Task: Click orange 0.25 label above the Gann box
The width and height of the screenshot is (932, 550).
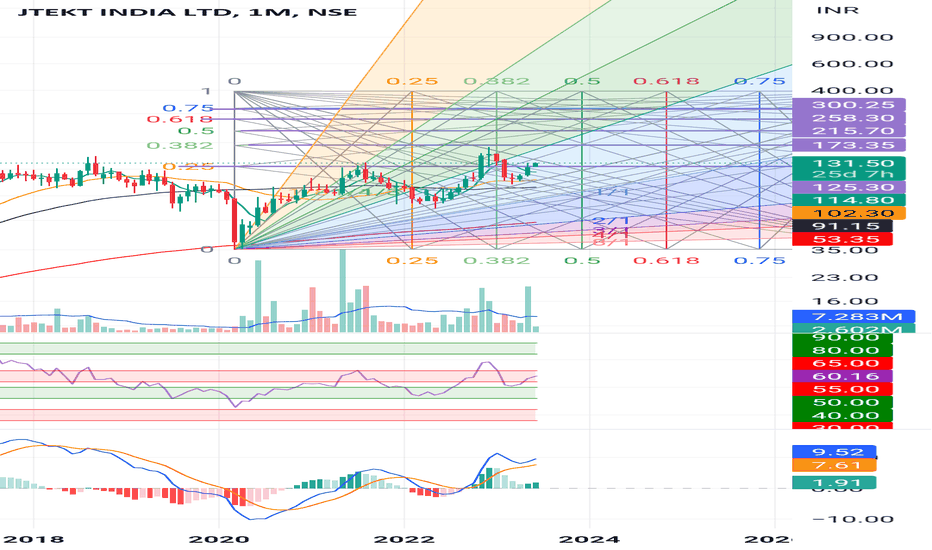Action: pyautogui.click(x=412, y=81)
